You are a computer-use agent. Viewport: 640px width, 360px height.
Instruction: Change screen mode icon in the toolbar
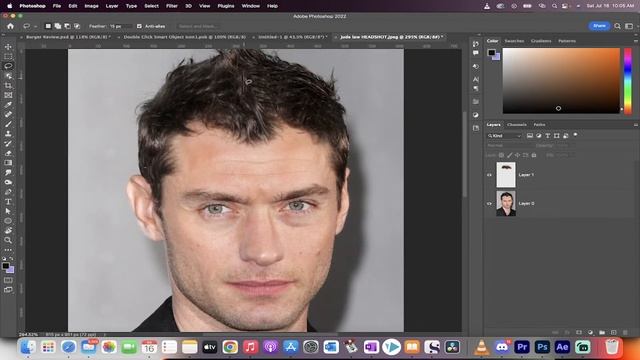pyautogui.click(x=8, y=290)
